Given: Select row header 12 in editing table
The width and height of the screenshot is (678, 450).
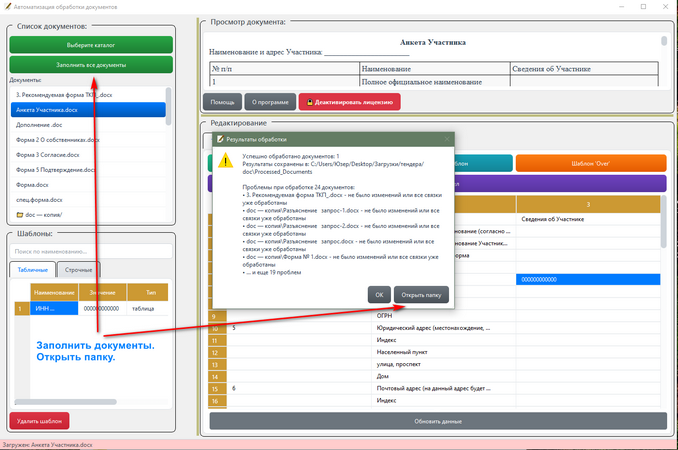Looking at the screenshot, I should (x=217, y=352).
